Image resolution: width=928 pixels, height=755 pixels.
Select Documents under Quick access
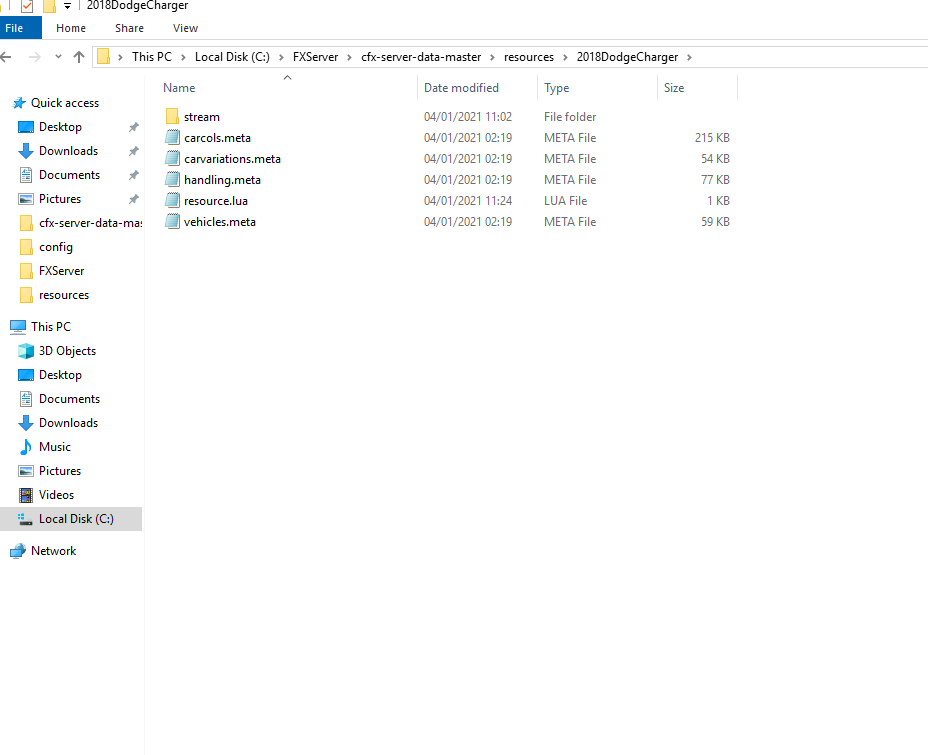click(69, 175)
